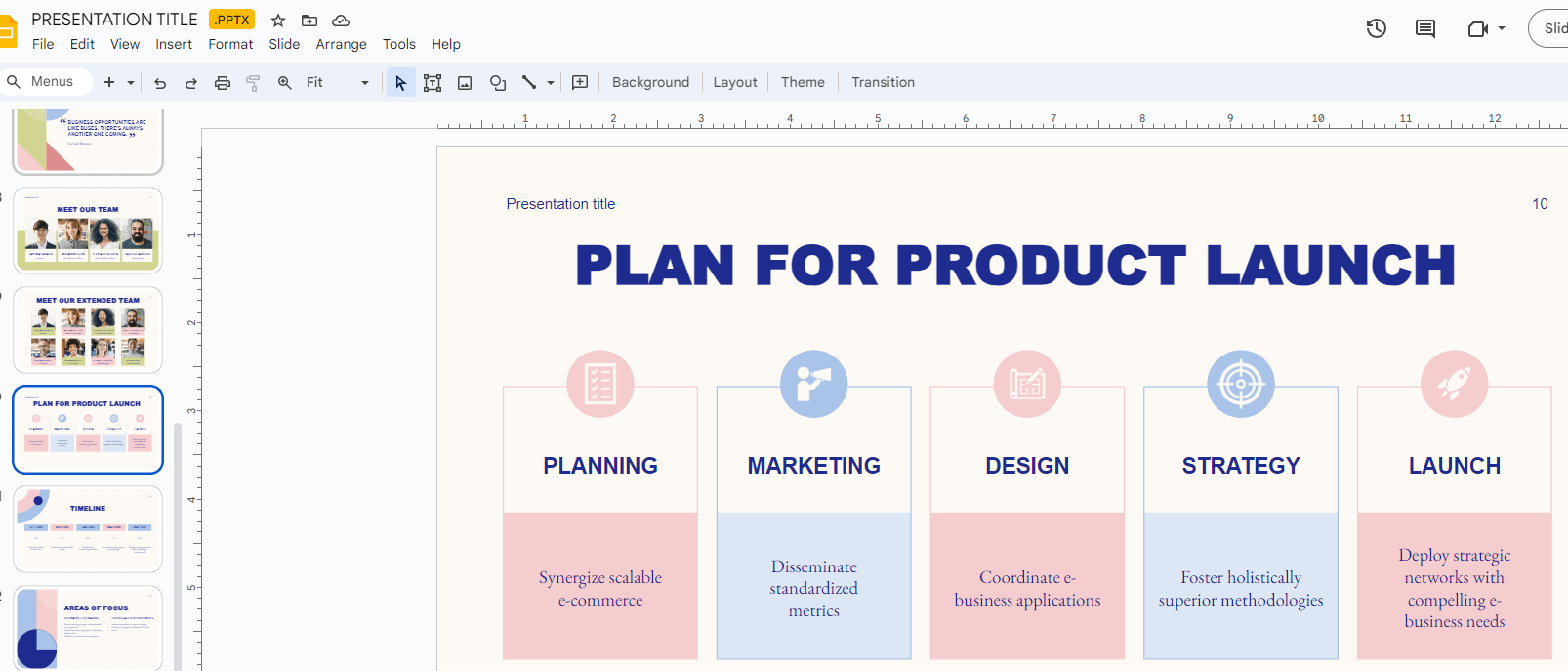Select the Meet Our Extended Team thumbnail
Image resolution: width=1568 pixels, height=671 pixels.
88,330
